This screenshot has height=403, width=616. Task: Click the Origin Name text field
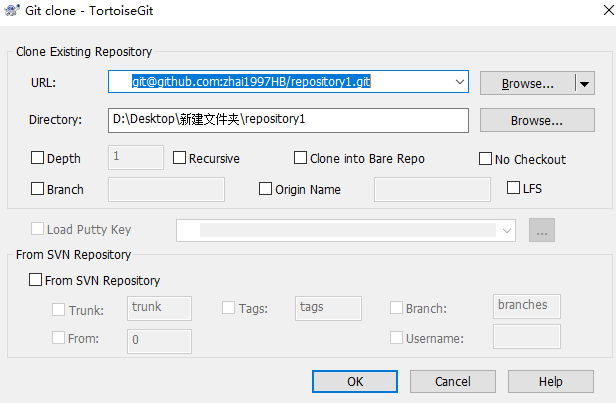[432, 189]
